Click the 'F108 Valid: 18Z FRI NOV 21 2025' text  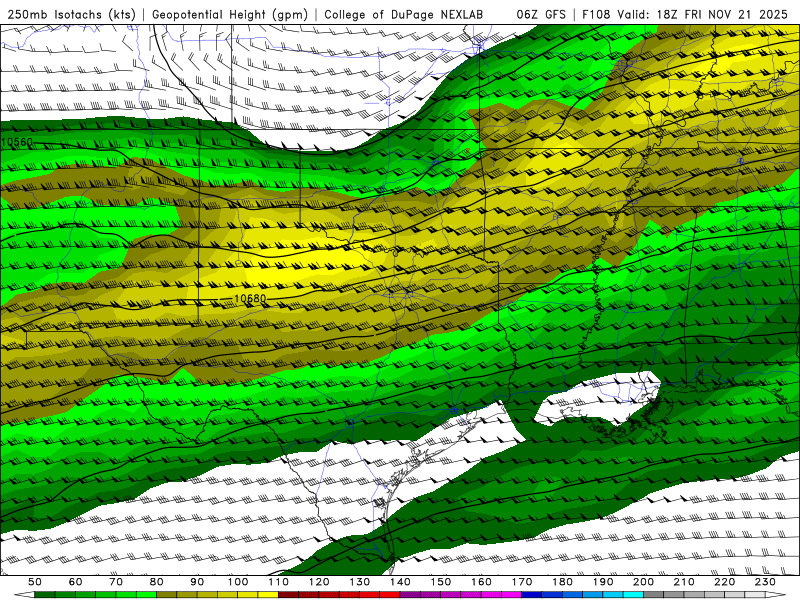pos(685,14)
